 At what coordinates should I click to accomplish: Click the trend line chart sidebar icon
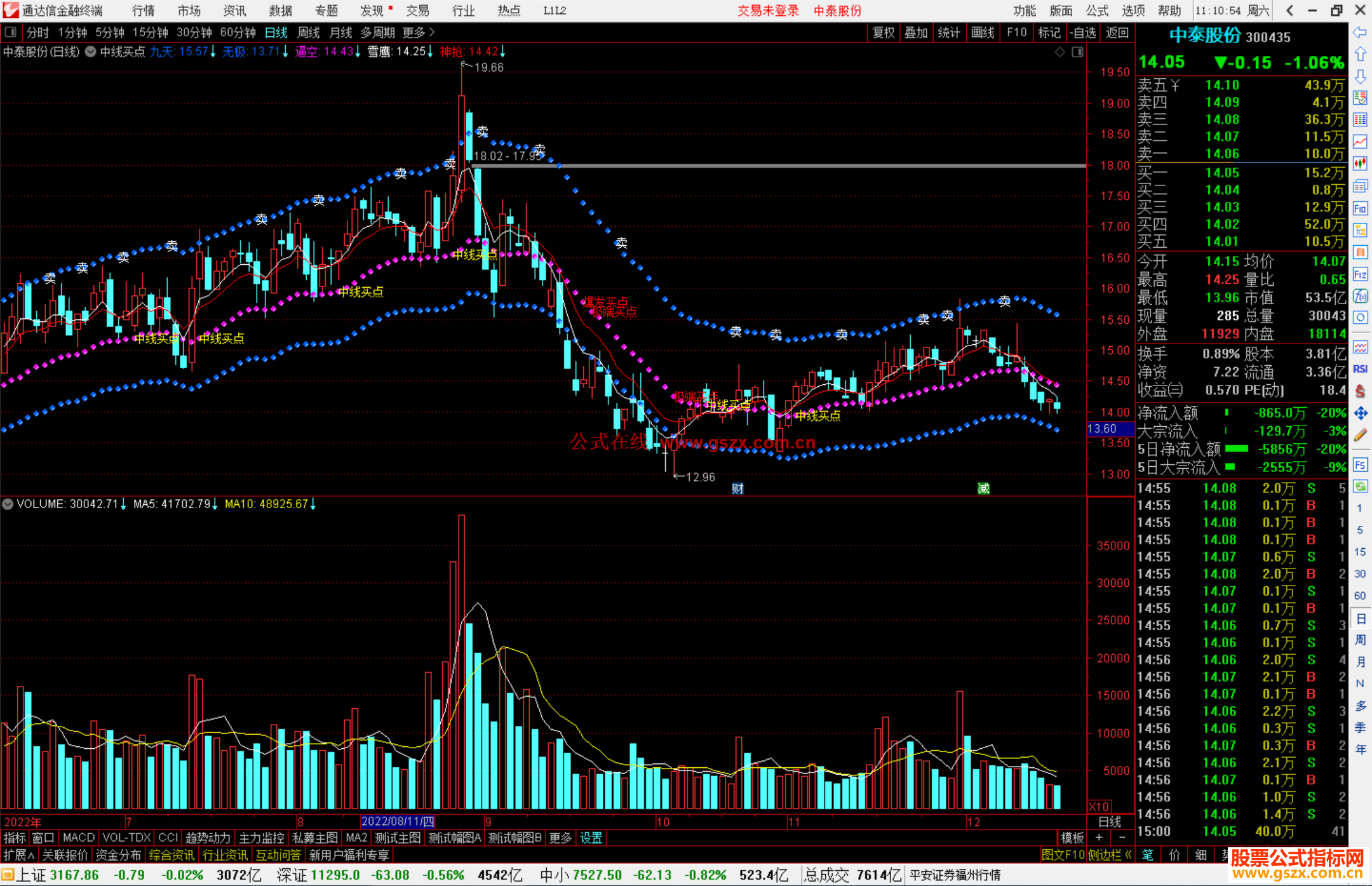pos(1360,142)
